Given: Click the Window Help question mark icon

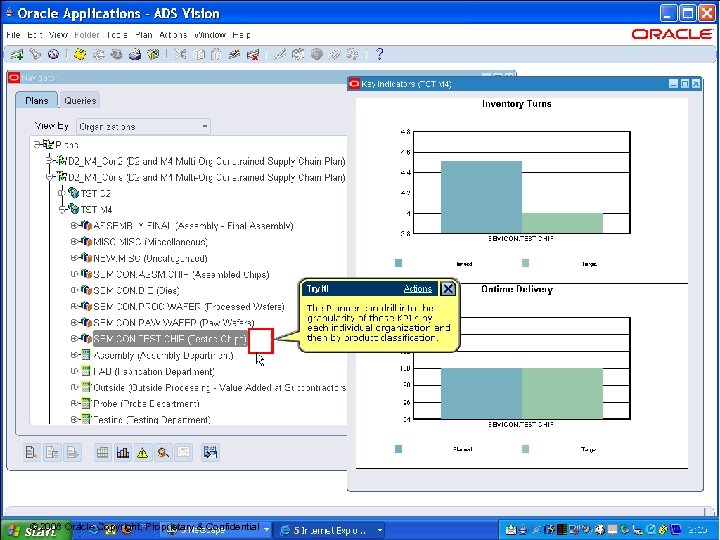Looking at the screenshot, I should tap(379, 54).
